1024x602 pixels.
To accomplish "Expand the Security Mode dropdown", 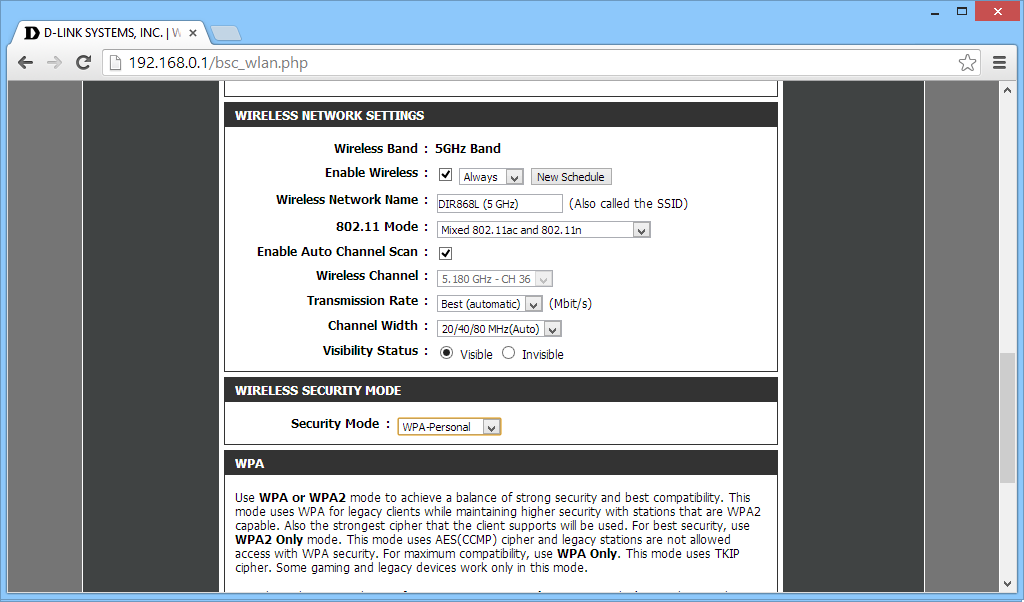I will tap(449, 427).
